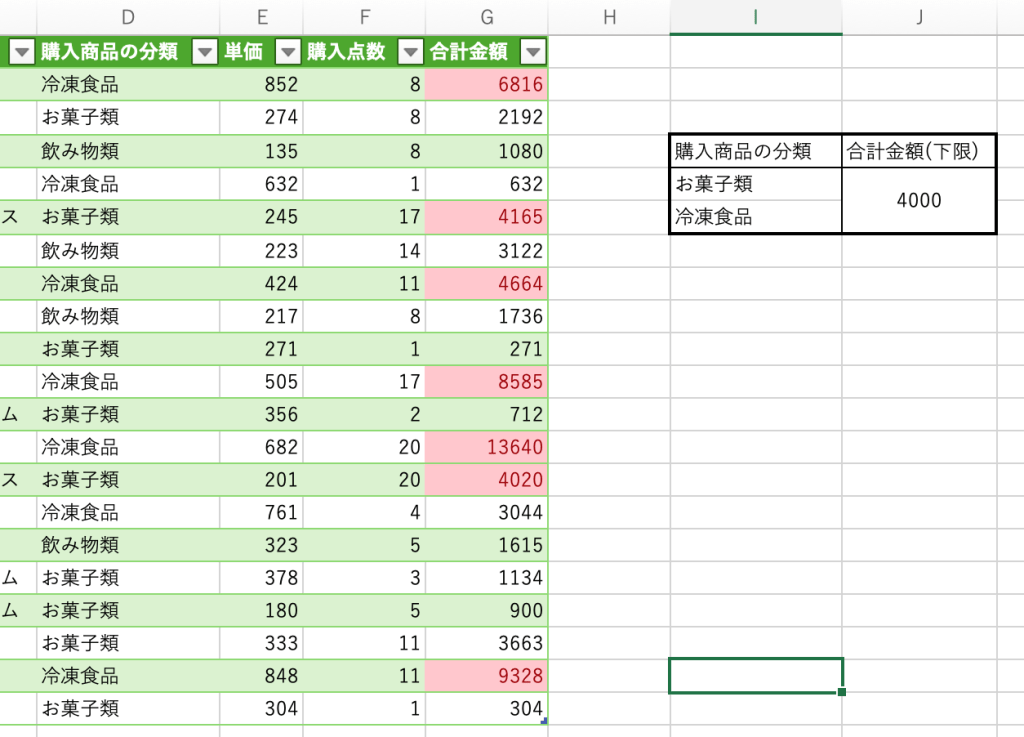Select column H header
The height and width of the screenshot is (737, 1024).
(x=608, y=17)
